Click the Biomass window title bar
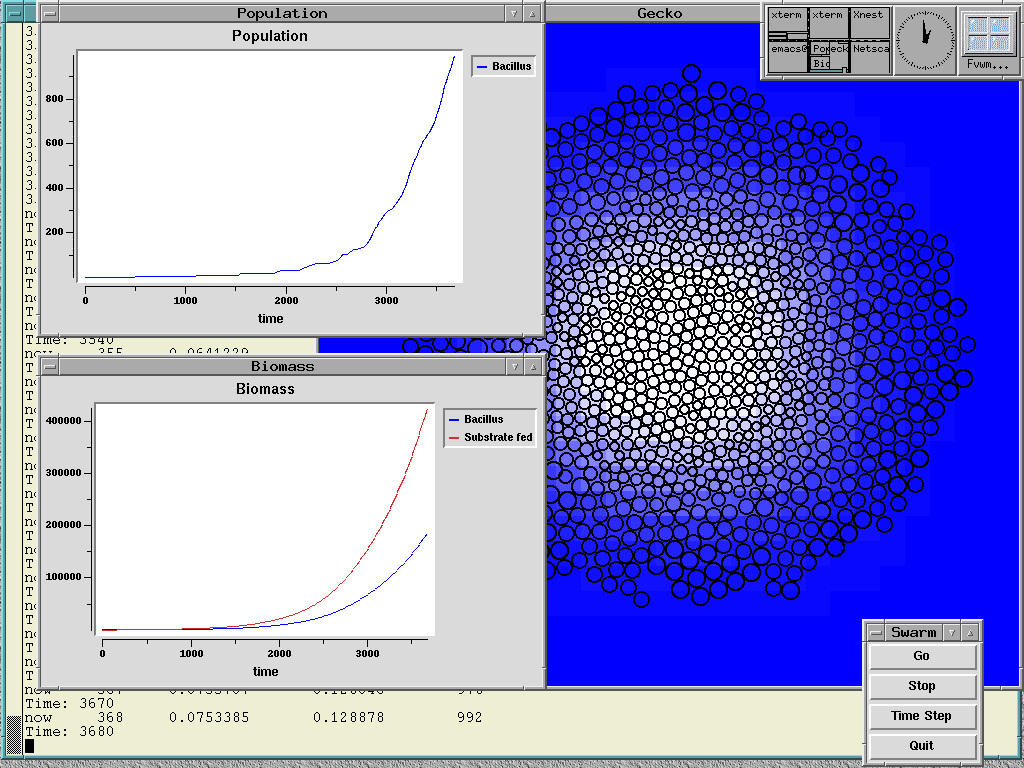This screenshot has height=768, width=1024. (282, 366)
